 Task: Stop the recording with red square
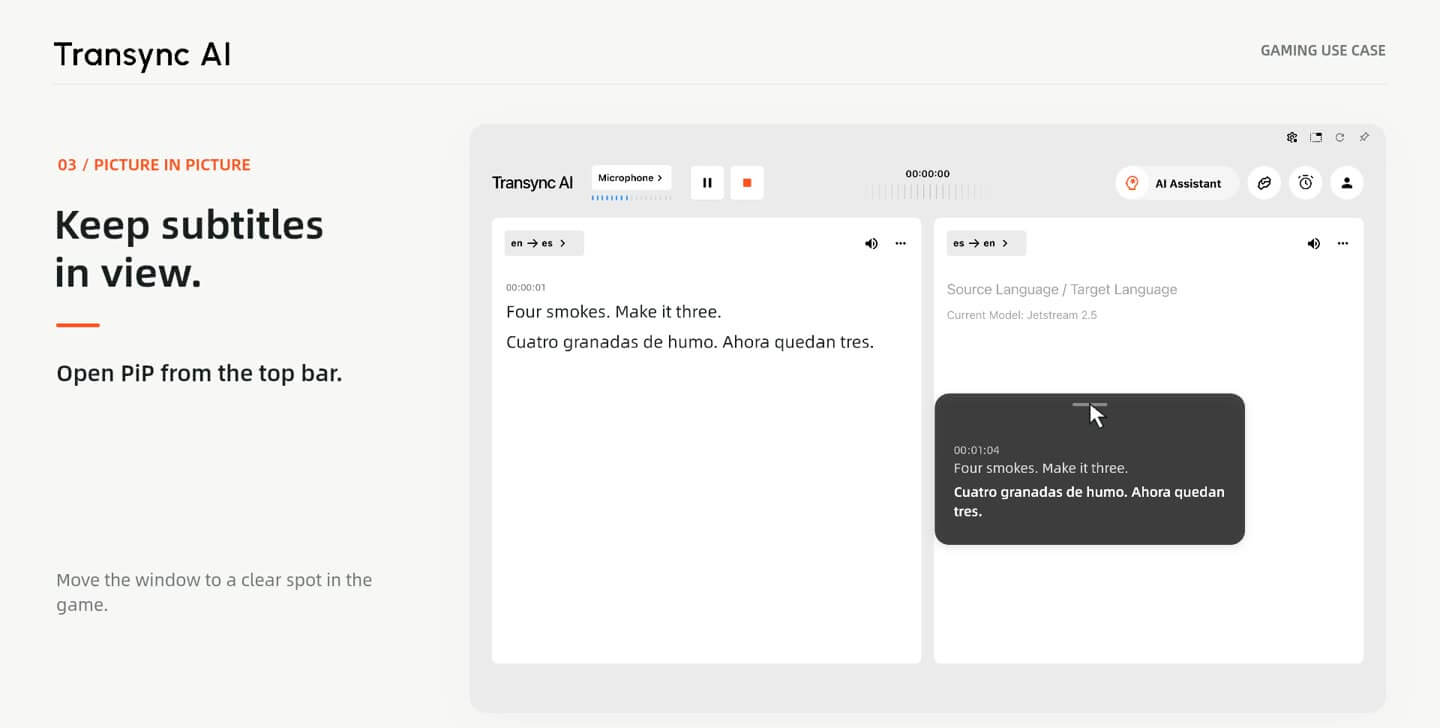tap(747, 183)
